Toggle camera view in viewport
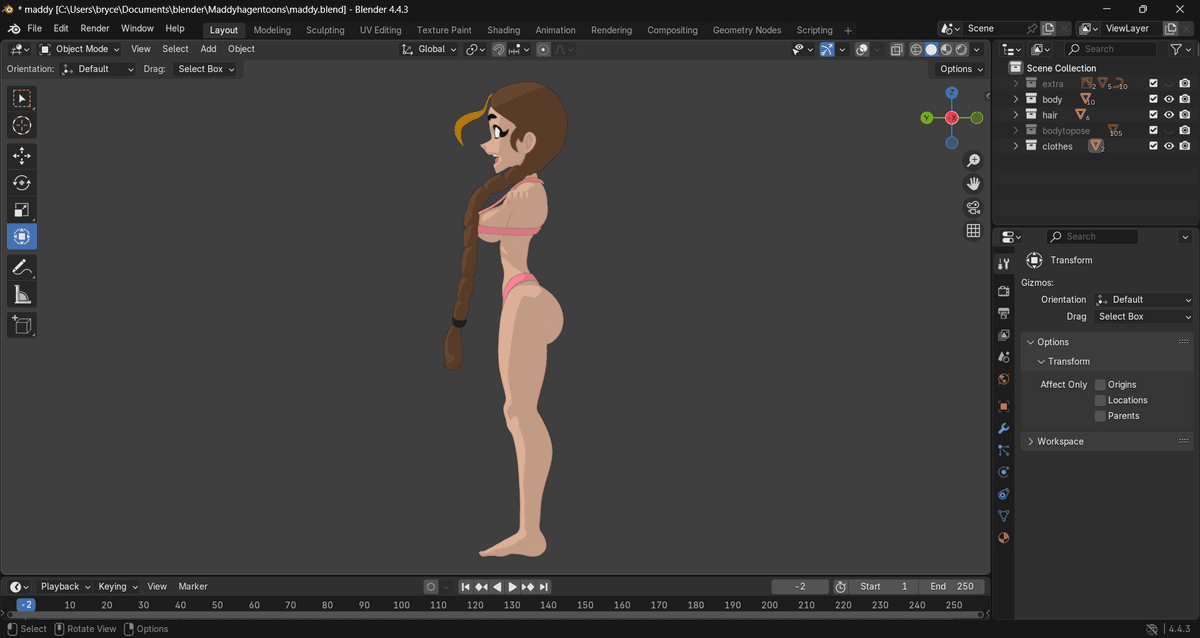This screenshot has width=1200, height=638. [x=973, y=208]
